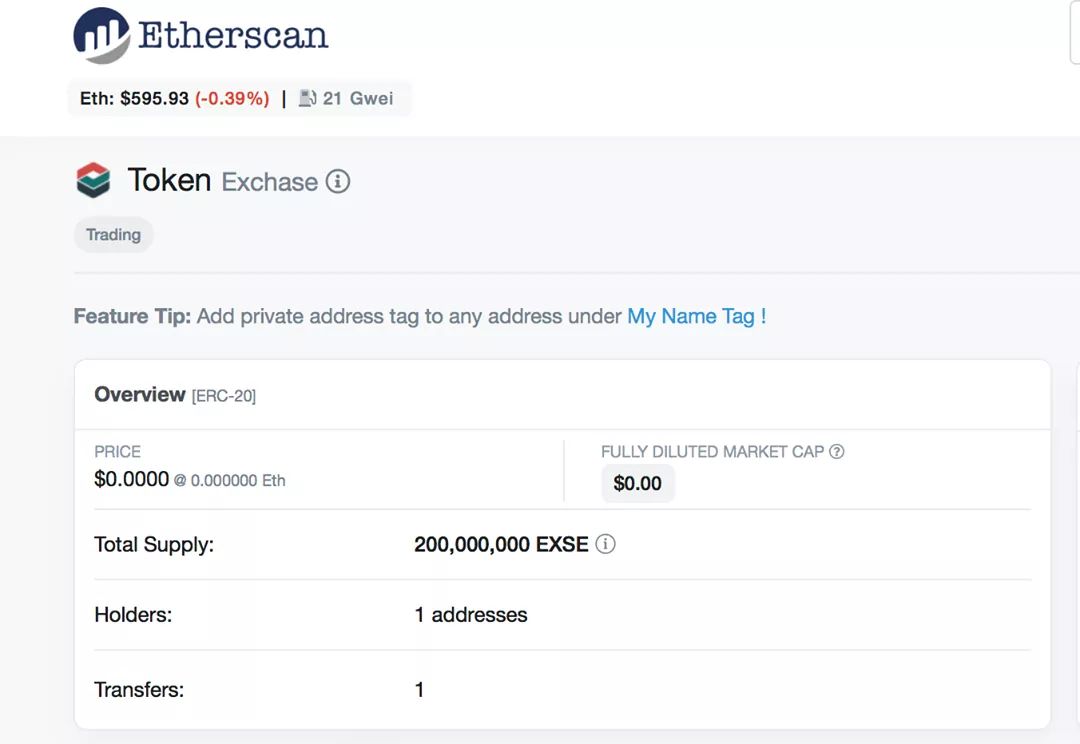This screenshot has width=1080, height=744.
Task: Select the Trading tag badge
Action: coord(113,235)
